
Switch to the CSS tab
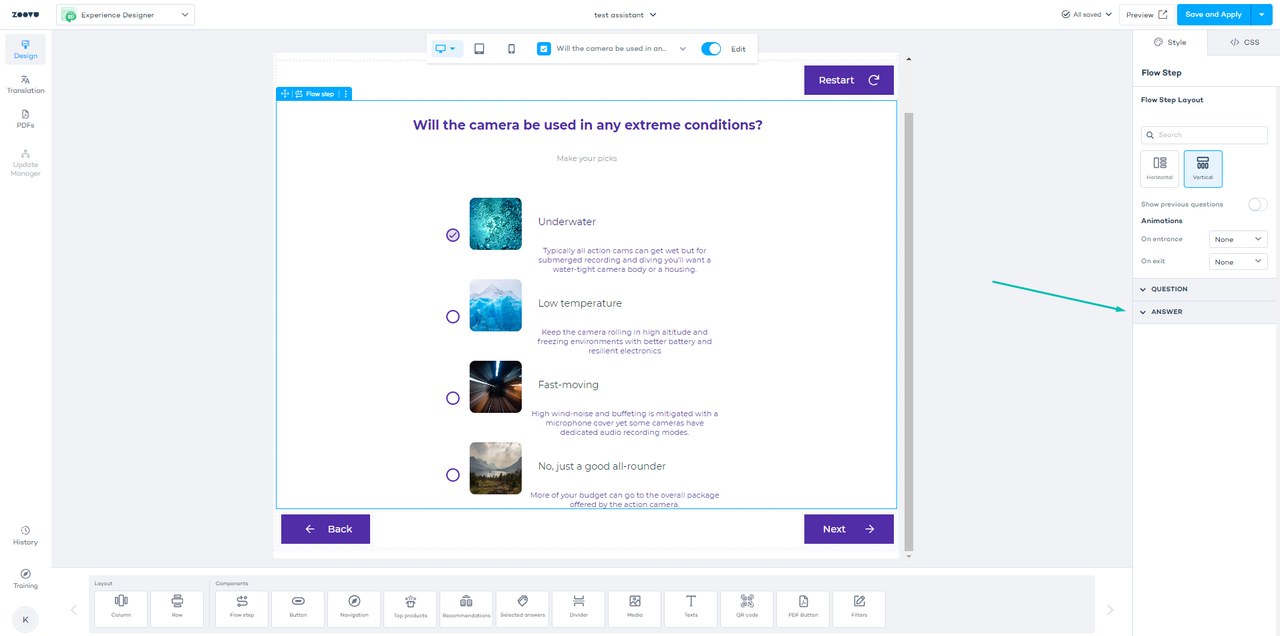pyautogui.click(x=1244, y=42)
